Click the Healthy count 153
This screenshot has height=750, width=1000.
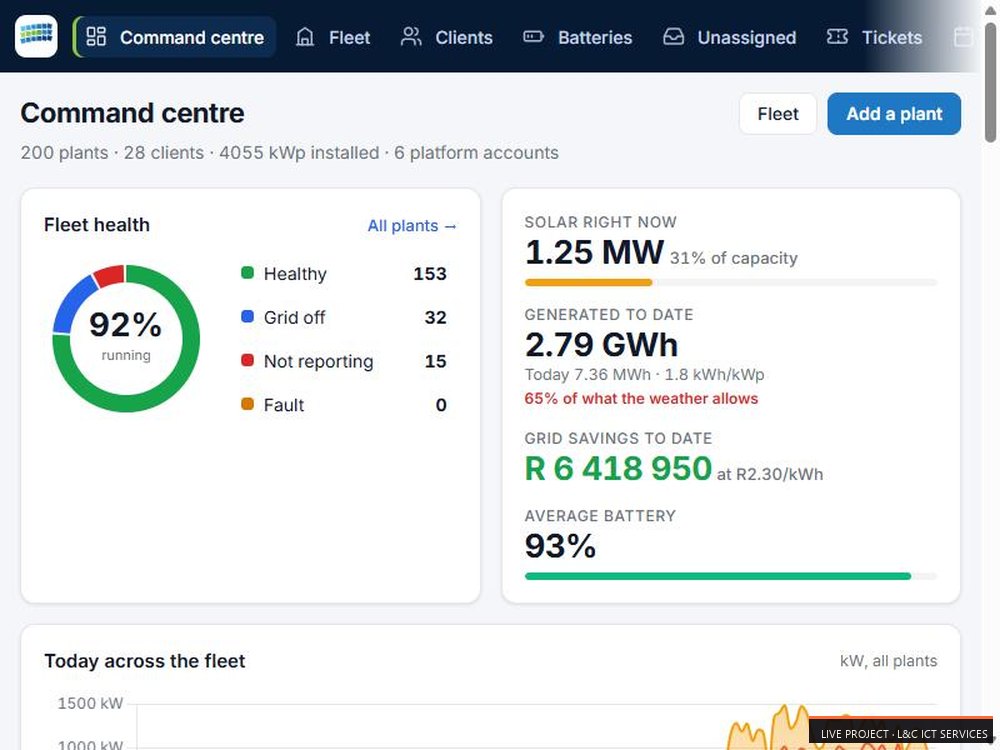point(430,274)
